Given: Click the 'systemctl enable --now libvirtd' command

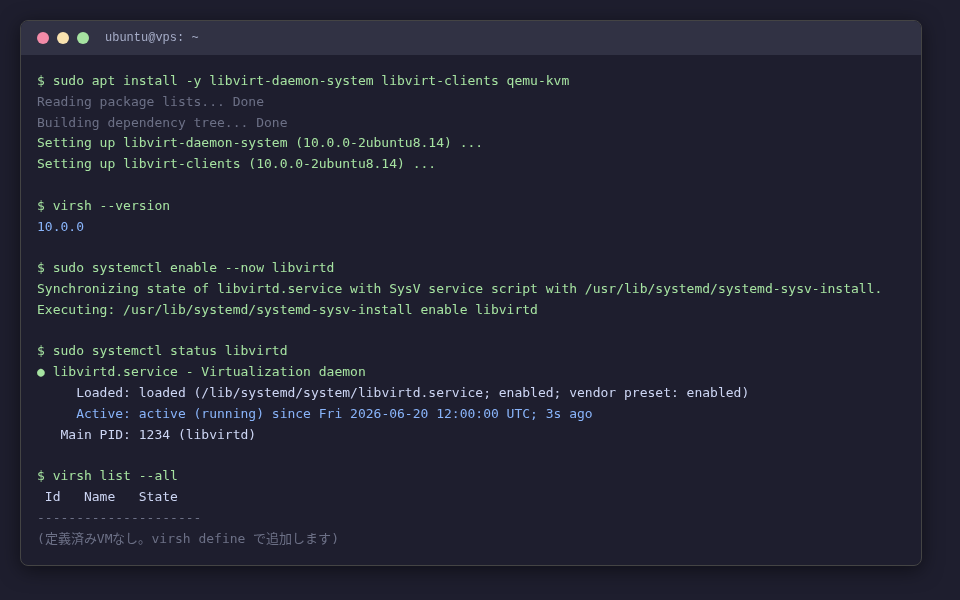Looking at the screenshot, I should pos(186,268).
